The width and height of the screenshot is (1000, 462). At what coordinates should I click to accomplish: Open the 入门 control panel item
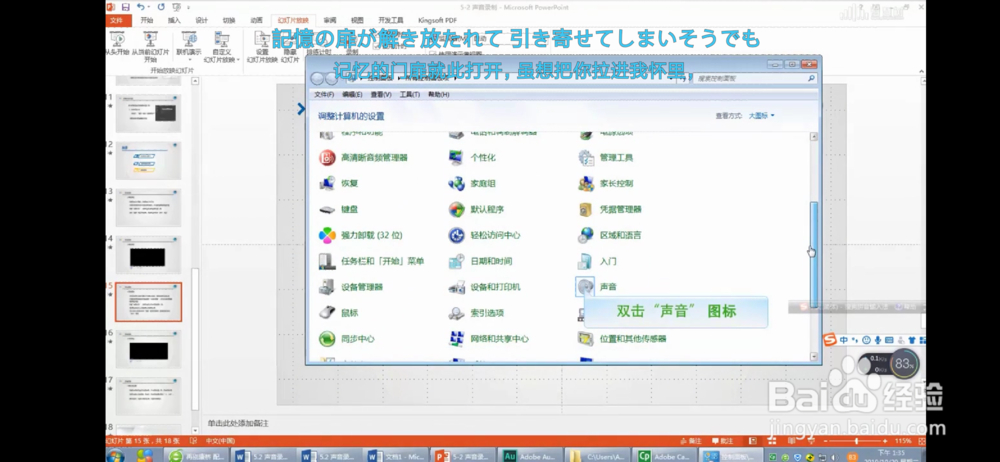pos(597,261)
